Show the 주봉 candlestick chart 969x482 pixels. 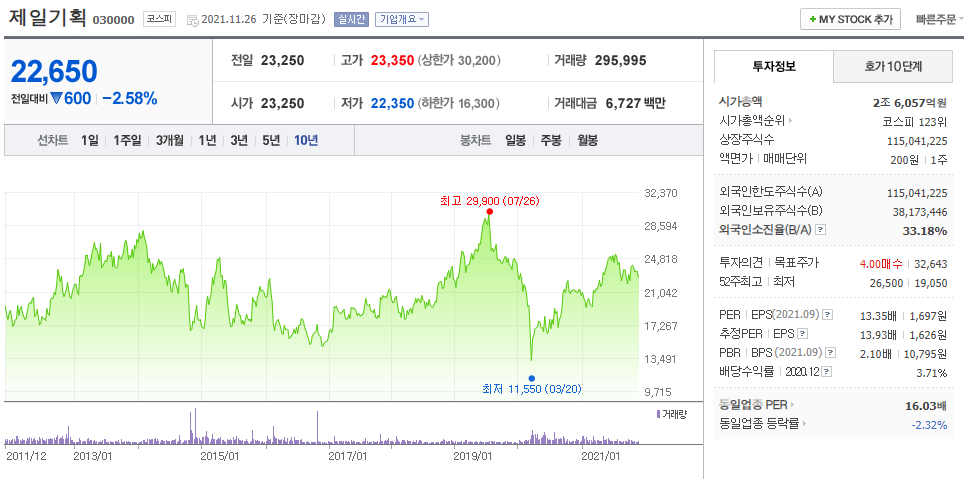point(551,140)
